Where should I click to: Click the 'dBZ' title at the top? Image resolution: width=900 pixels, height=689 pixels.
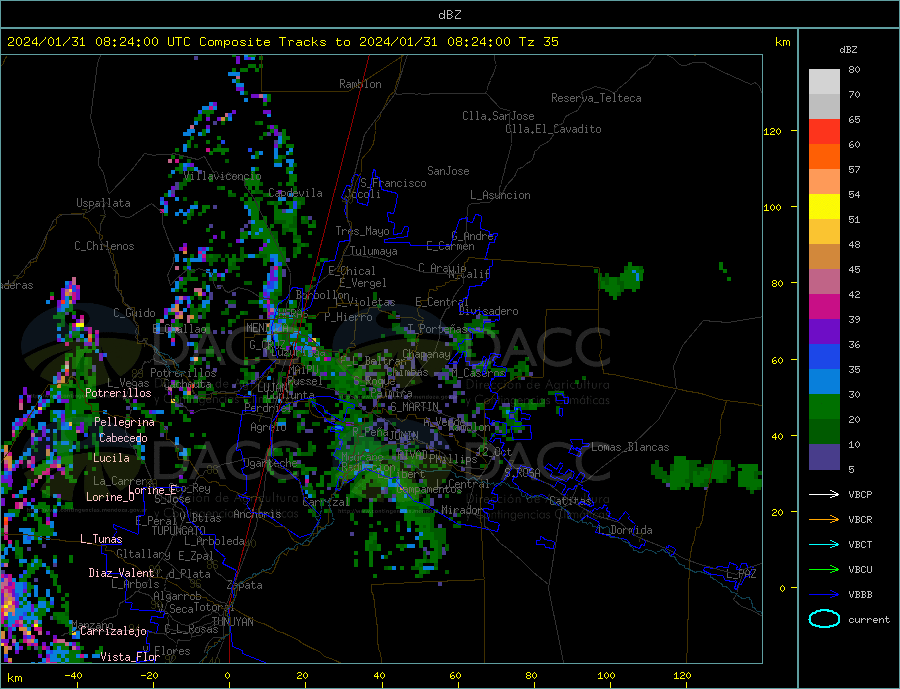tap(449, 15)
